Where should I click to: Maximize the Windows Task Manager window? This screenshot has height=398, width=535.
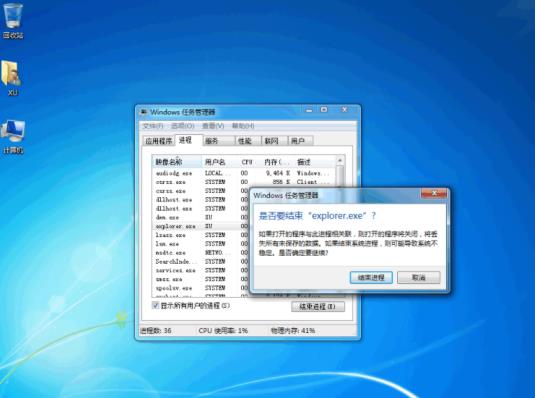click(x=324, y=110)
